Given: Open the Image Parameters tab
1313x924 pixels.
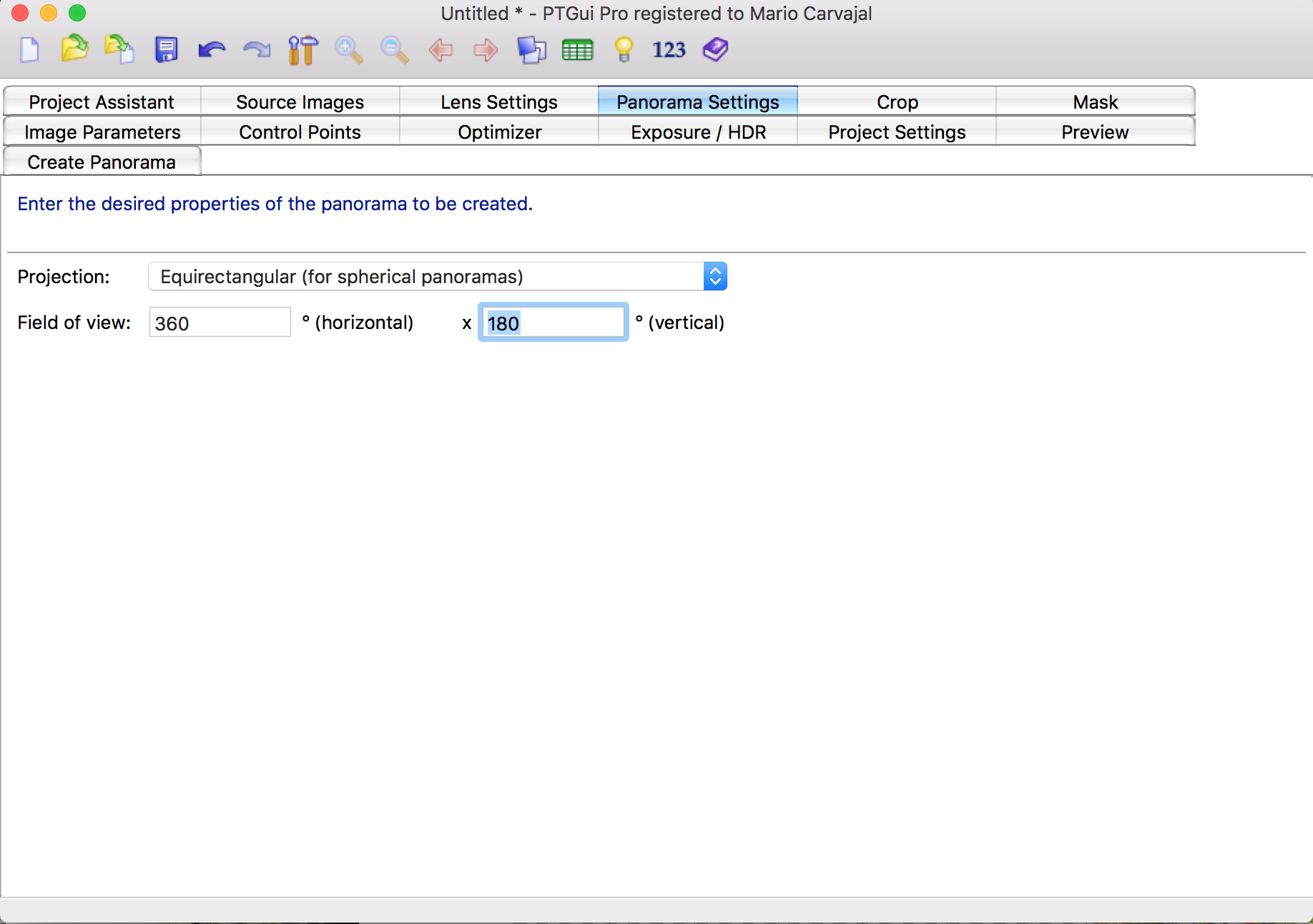Looking at the screenshot, I should pyautogui.click(x=102, y=132).
